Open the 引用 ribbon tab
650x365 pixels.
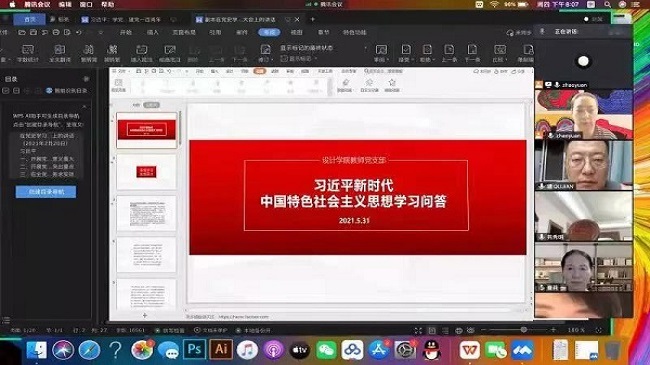(215, 32)
